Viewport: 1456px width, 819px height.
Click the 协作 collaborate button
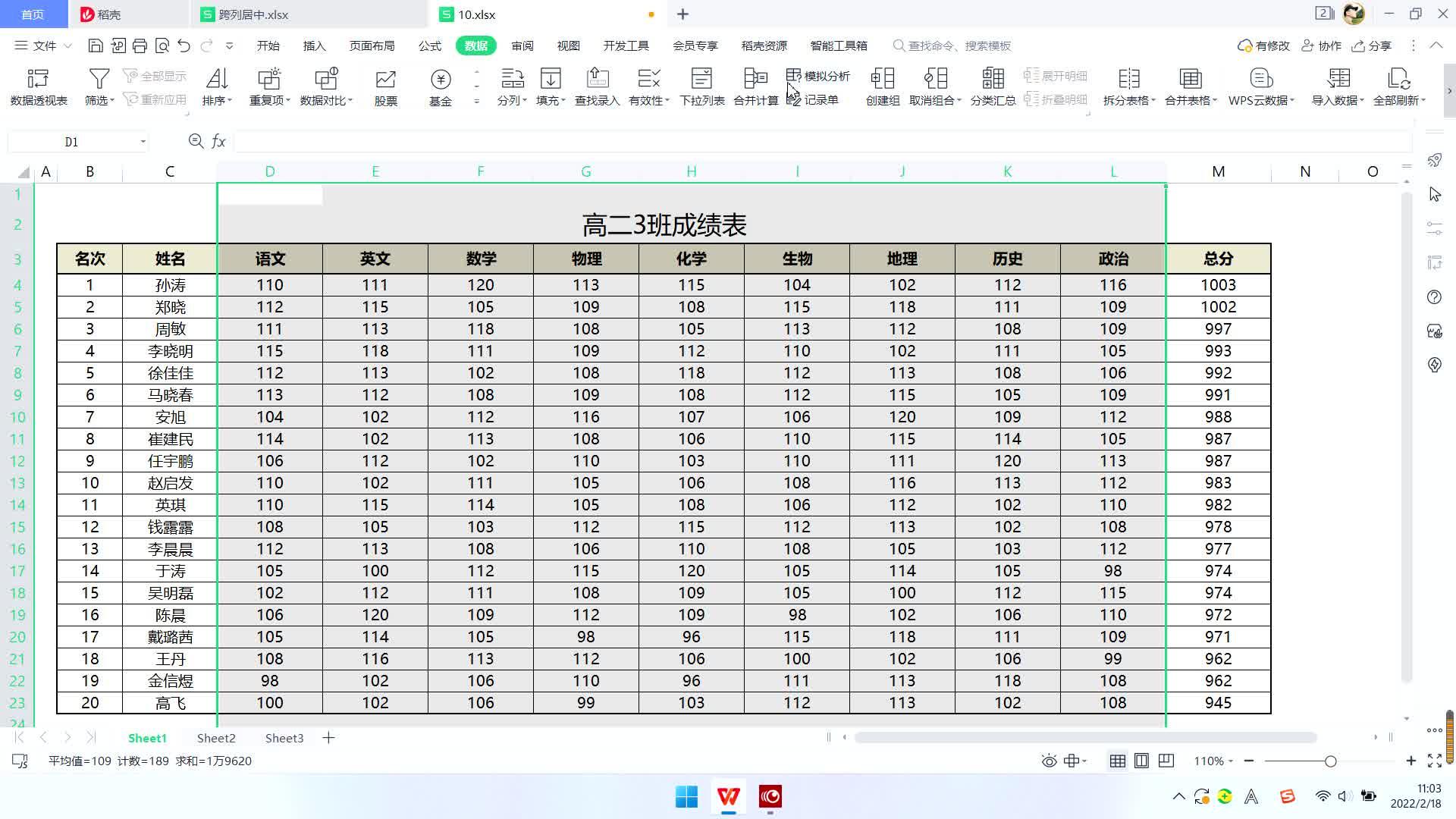coord(1323,45)
